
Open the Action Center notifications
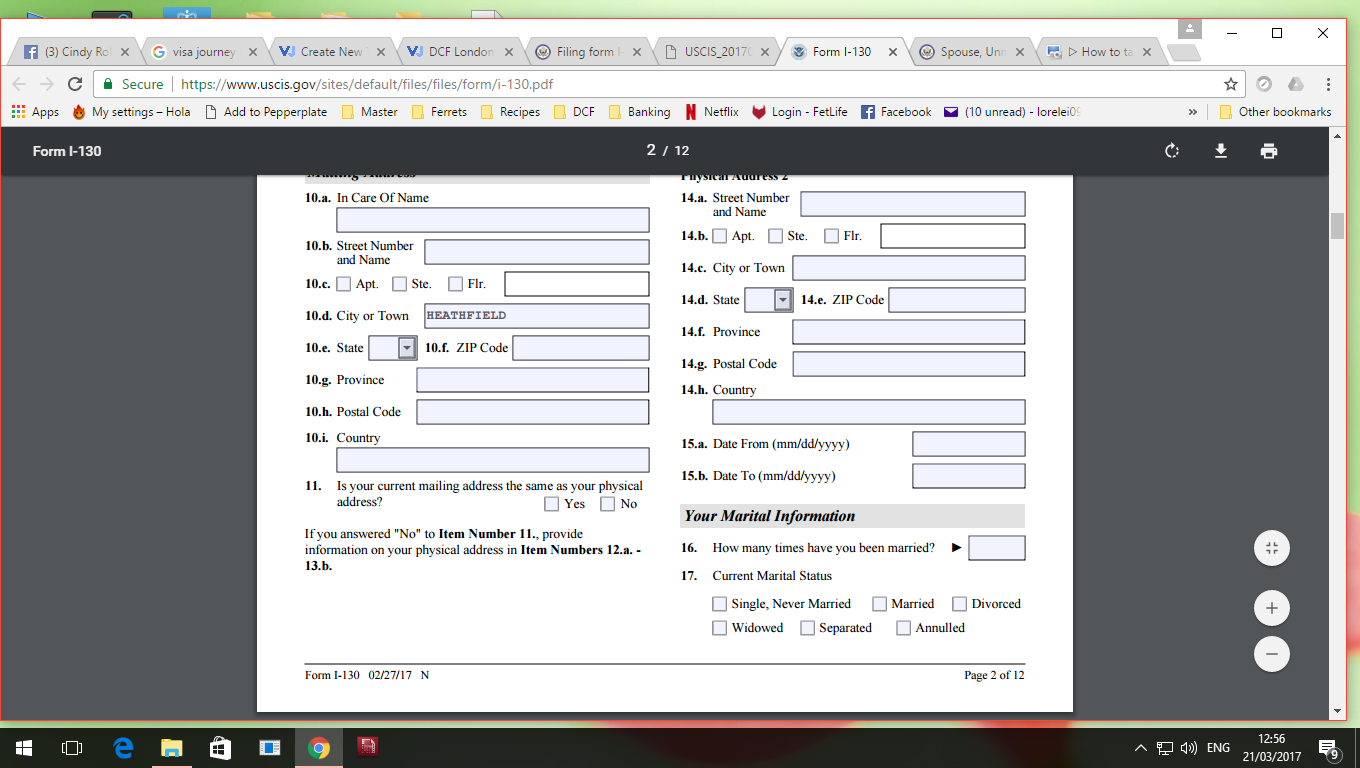[x=1329, y=747]
